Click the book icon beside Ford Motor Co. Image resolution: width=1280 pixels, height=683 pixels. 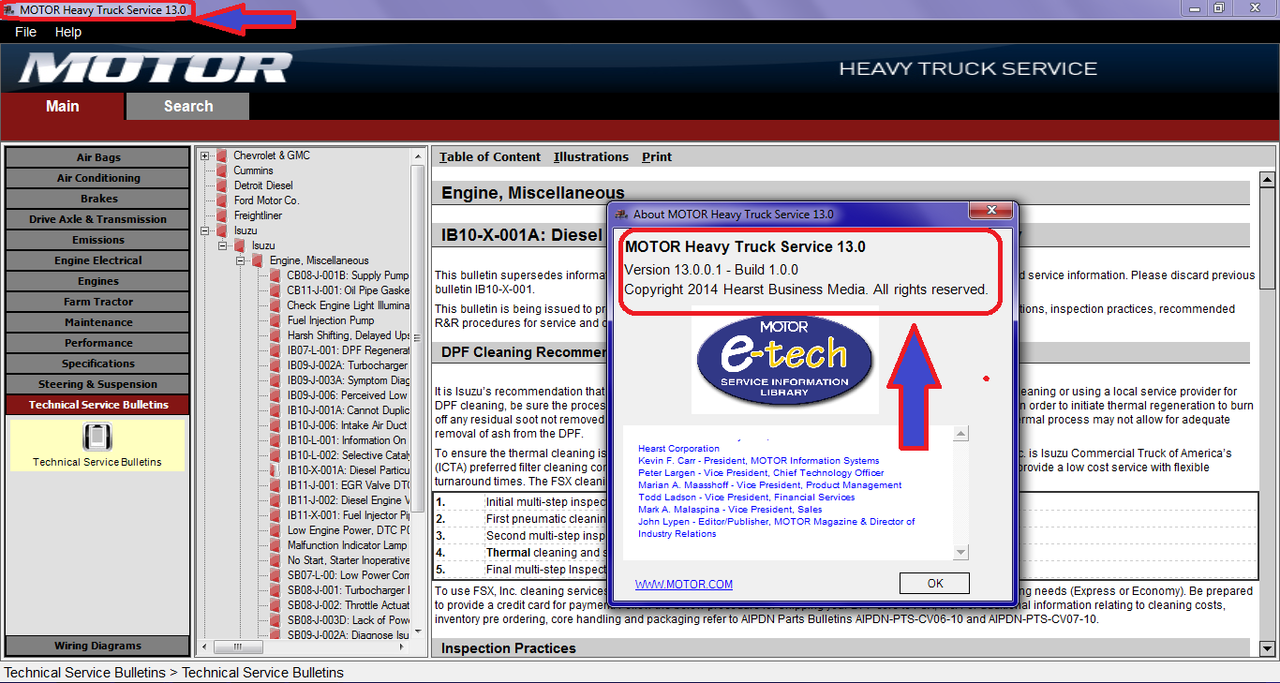coord(222,201)
